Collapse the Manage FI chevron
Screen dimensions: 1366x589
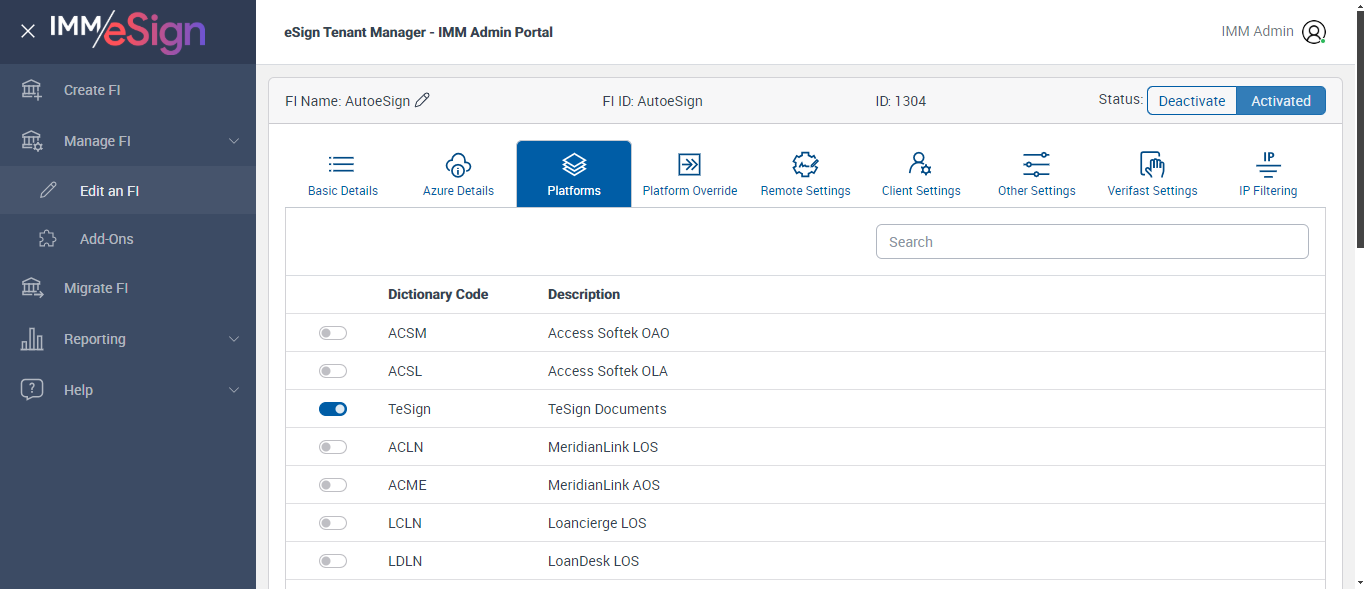click(x=234, y=141)
